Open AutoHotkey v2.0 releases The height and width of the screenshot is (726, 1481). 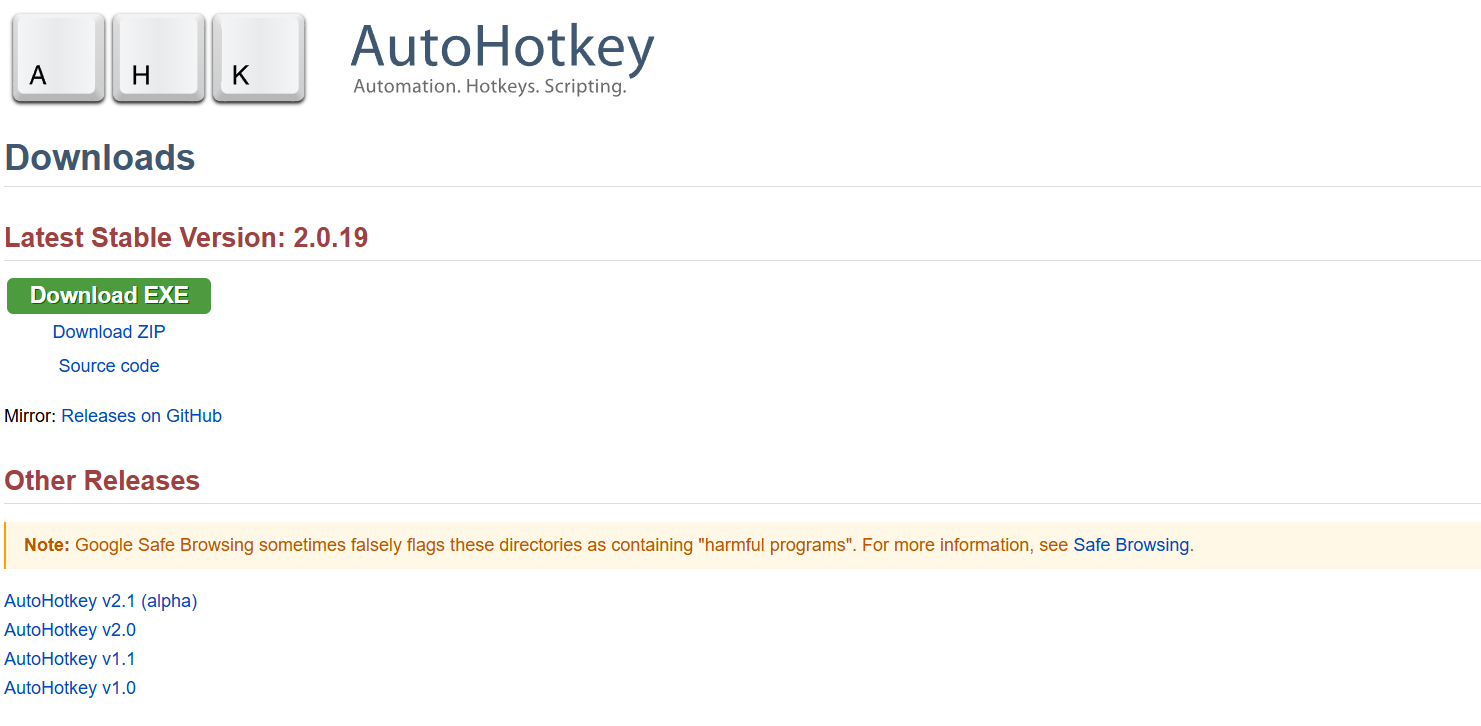(69, 630)
